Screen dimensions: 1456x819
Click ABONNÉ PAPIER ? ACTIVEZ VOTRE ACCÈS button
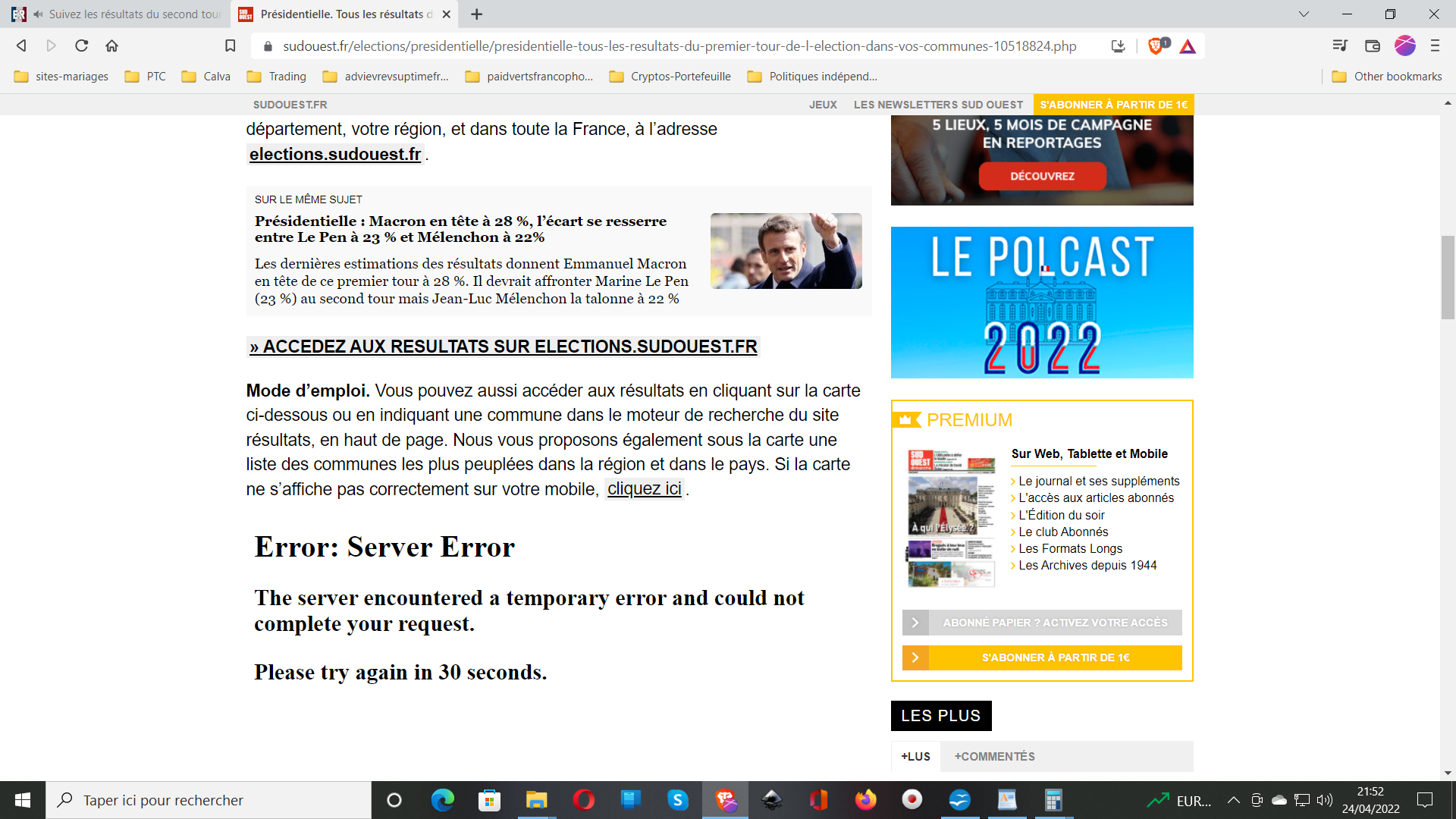point(1042,623)
